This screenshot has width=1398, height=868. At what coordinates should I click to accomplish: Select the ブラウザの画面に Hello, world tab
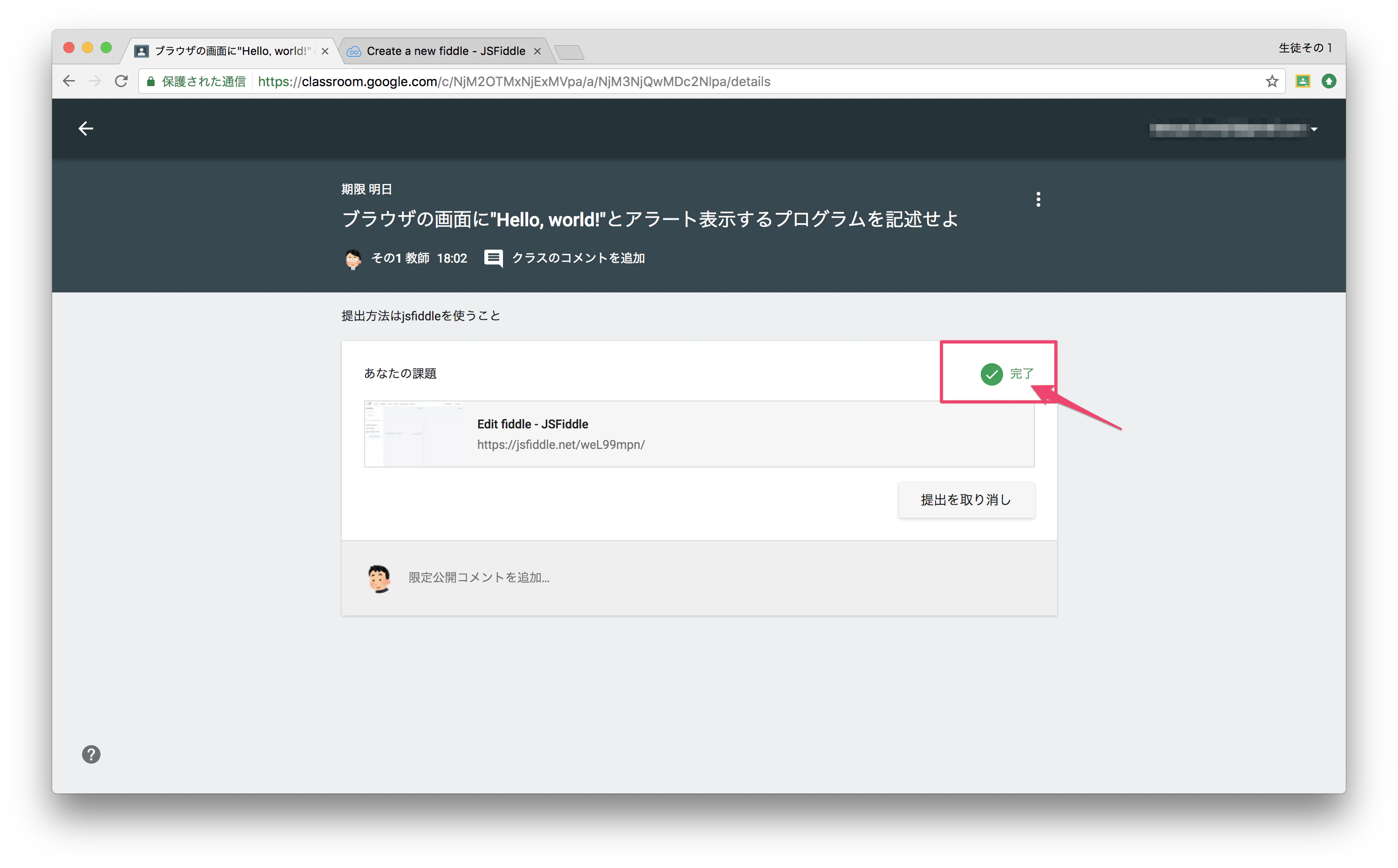point(232,51)
